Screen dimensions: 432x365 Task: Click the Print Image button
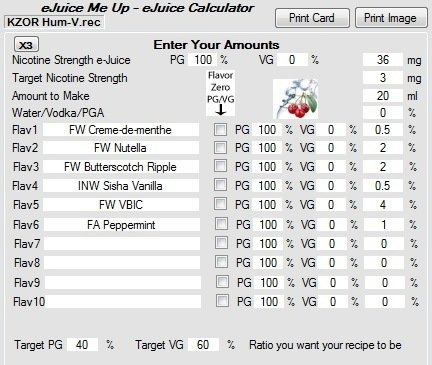[x=391, y=18]
